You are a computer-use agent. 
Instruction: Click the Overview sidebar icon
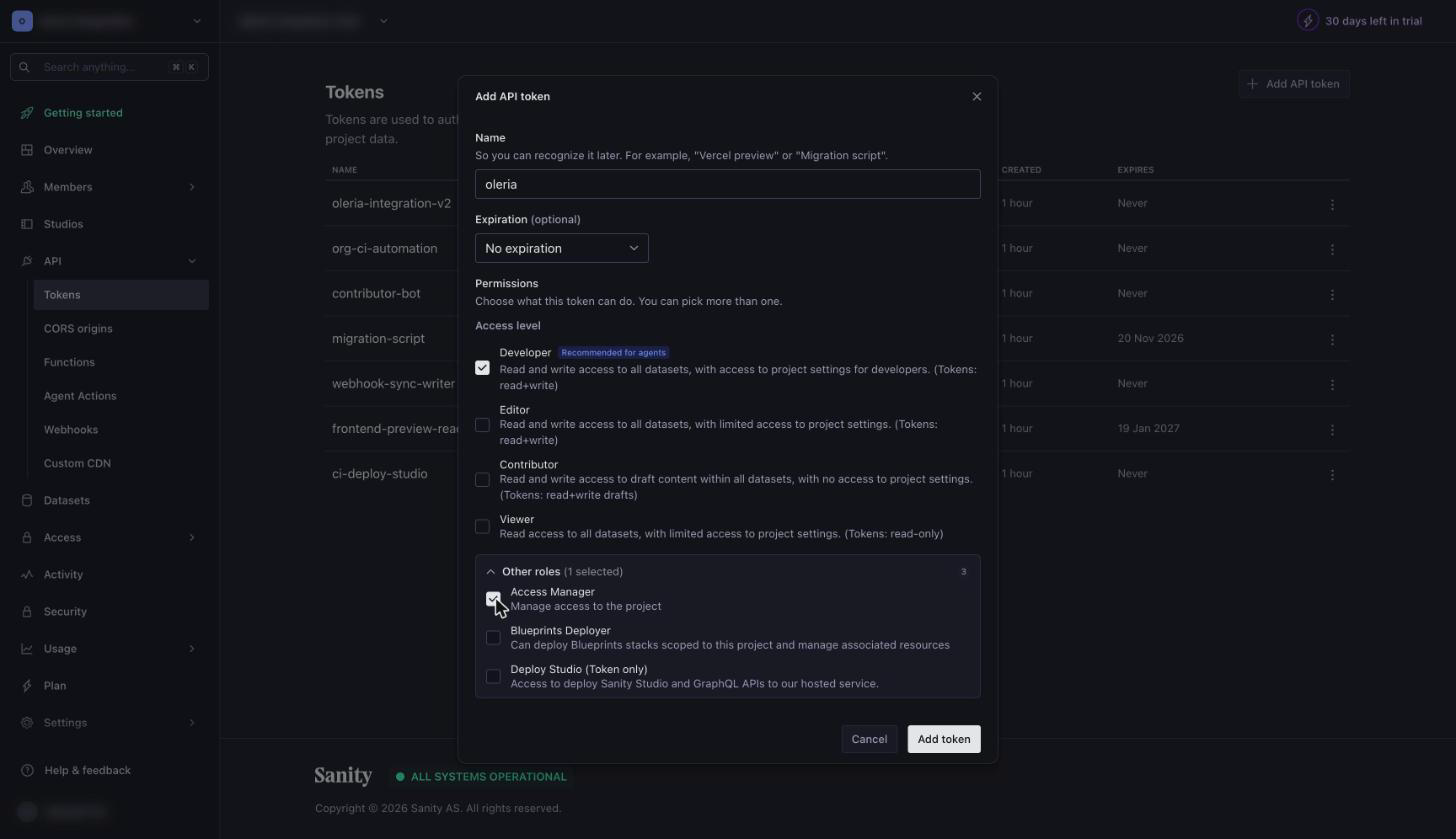27,150
